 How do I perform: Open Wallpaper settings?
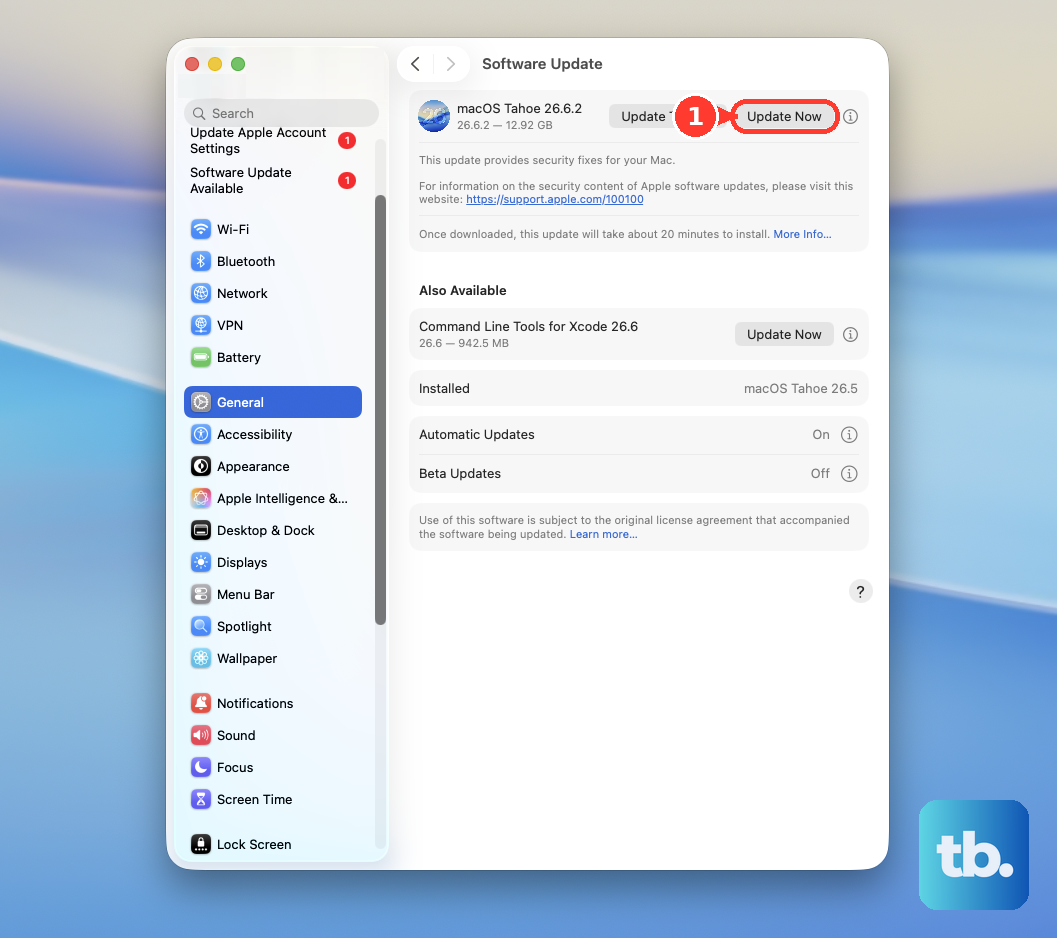[x=272, y=658]
